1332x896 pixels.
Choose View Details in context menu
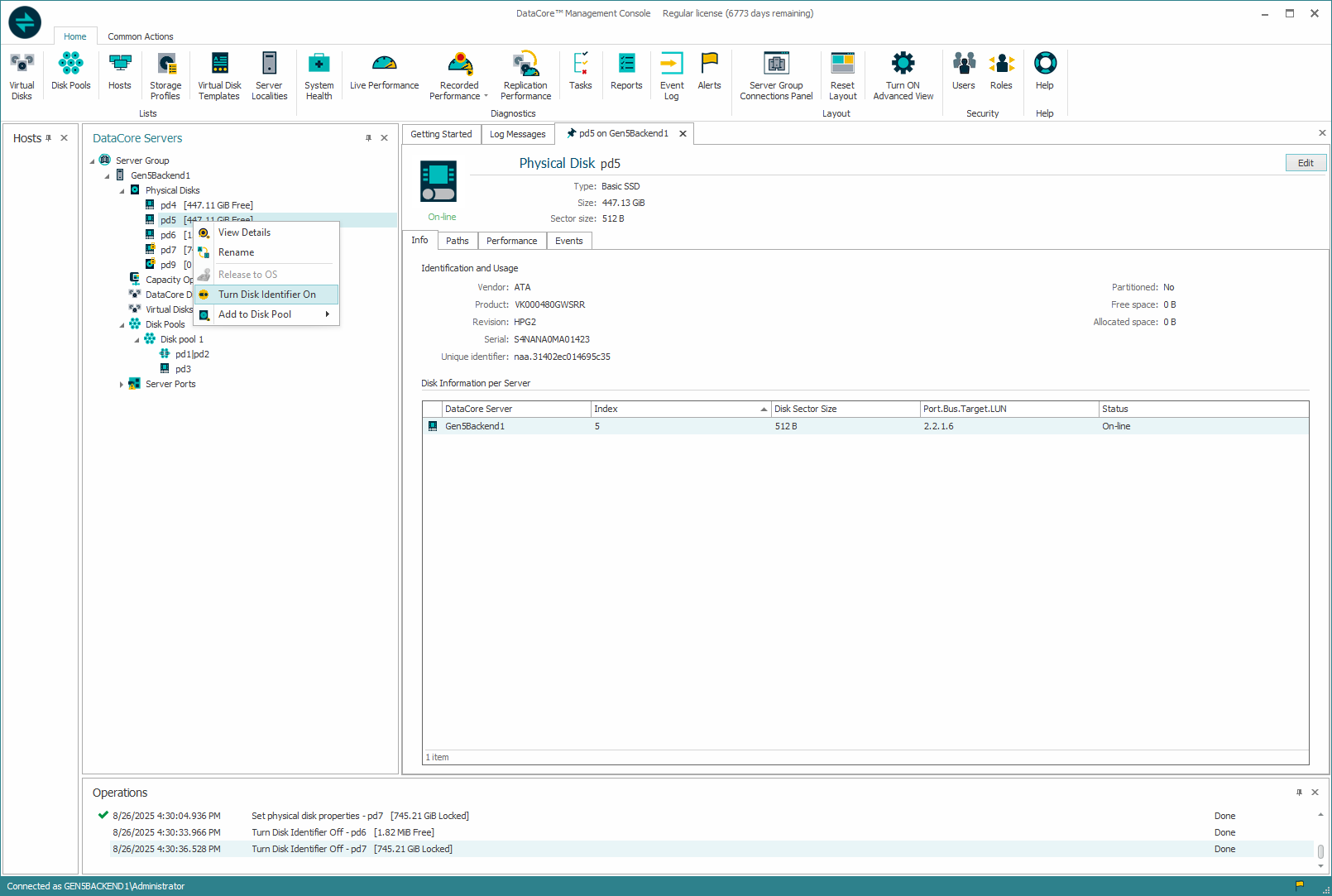(x=244, y=232)
